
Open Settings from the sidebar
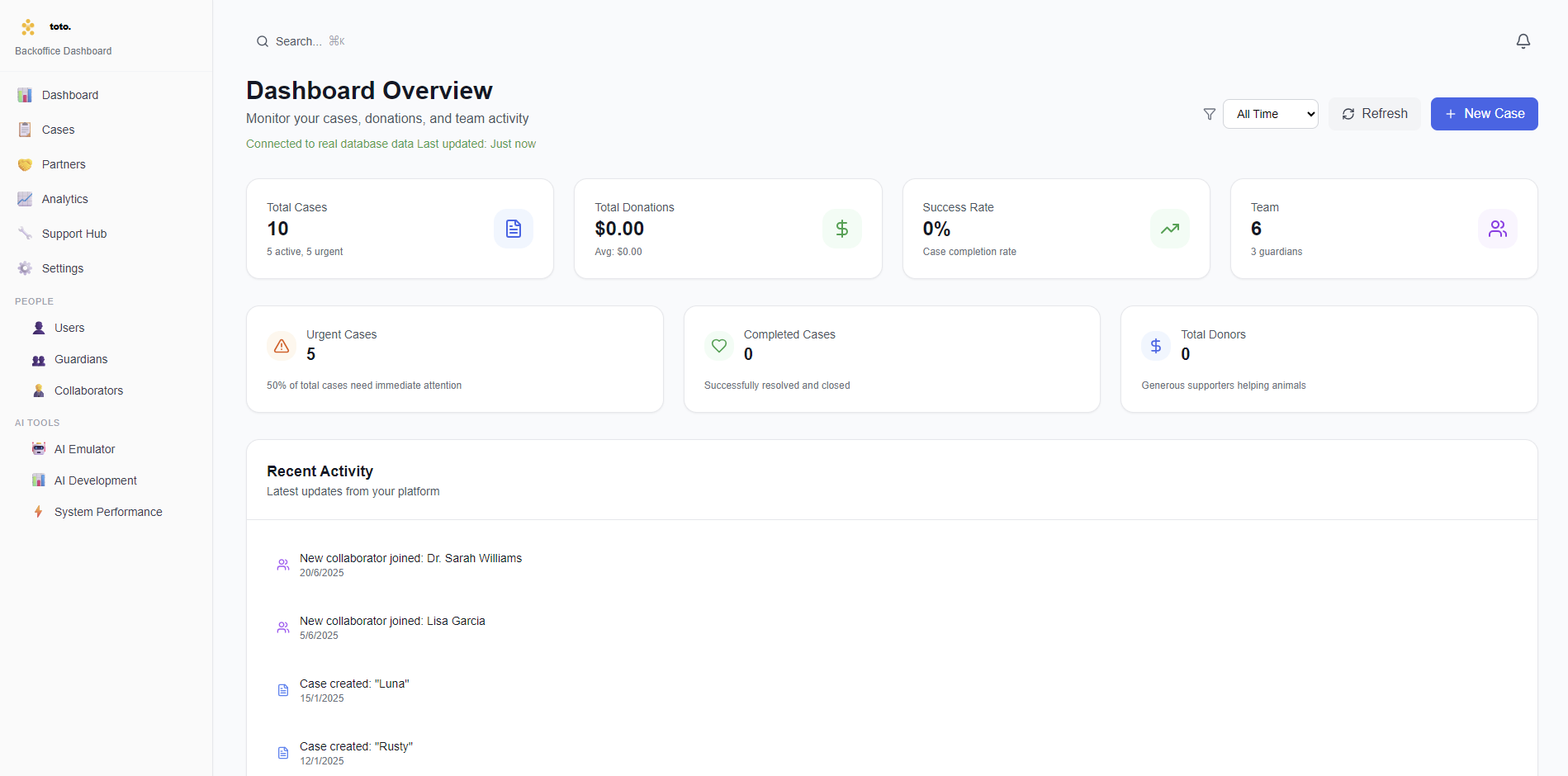pyautogui.click(x=106, y=268)
